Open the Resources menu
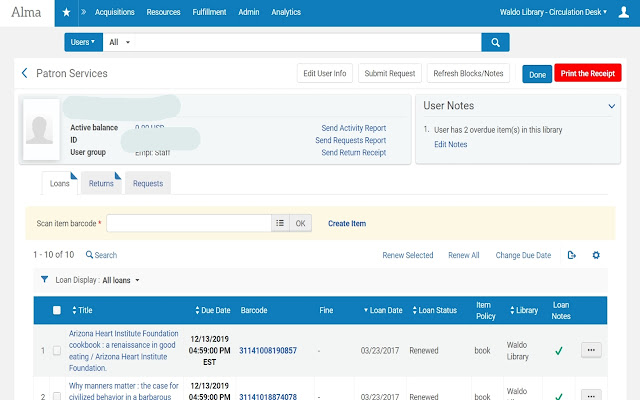 tap(163, 12)
